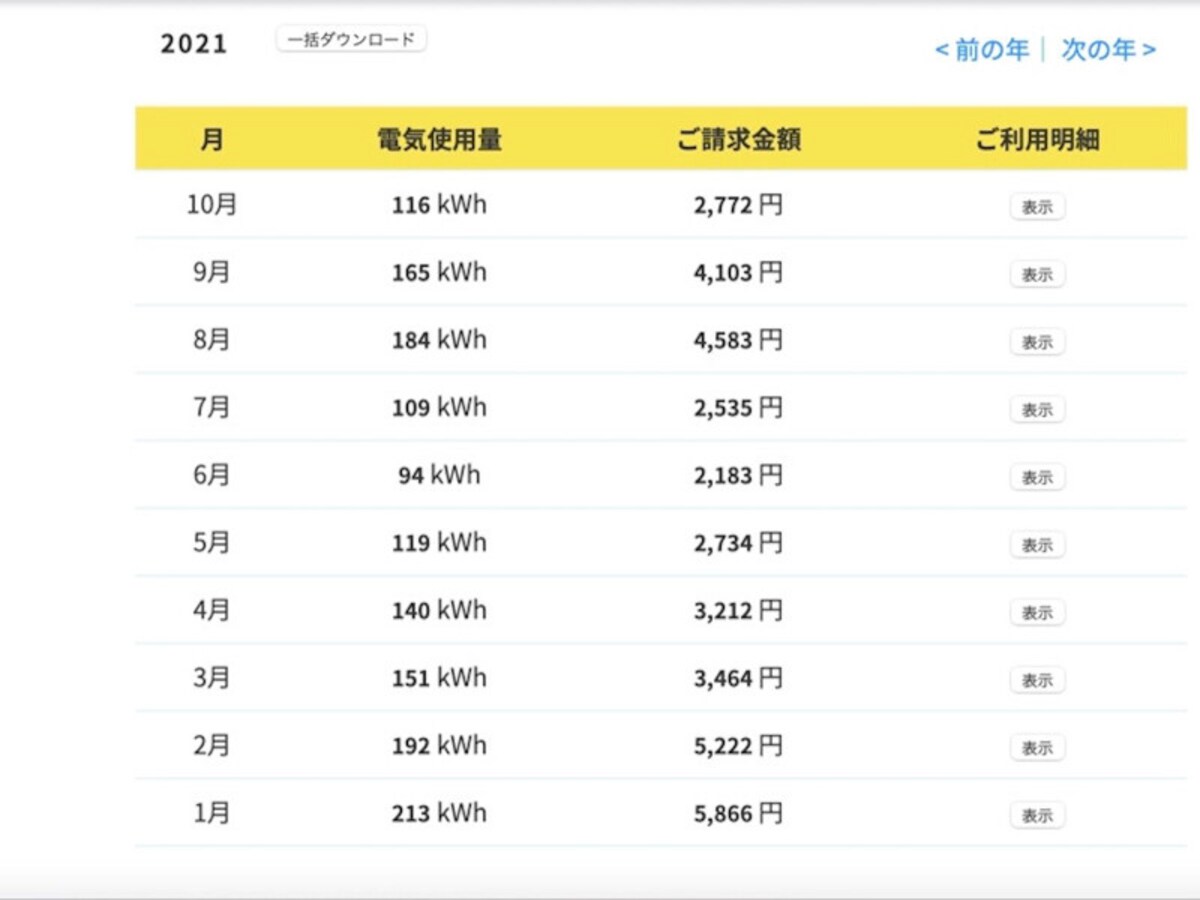Click the 2,772 円 billing amount

tap(738, 205)
